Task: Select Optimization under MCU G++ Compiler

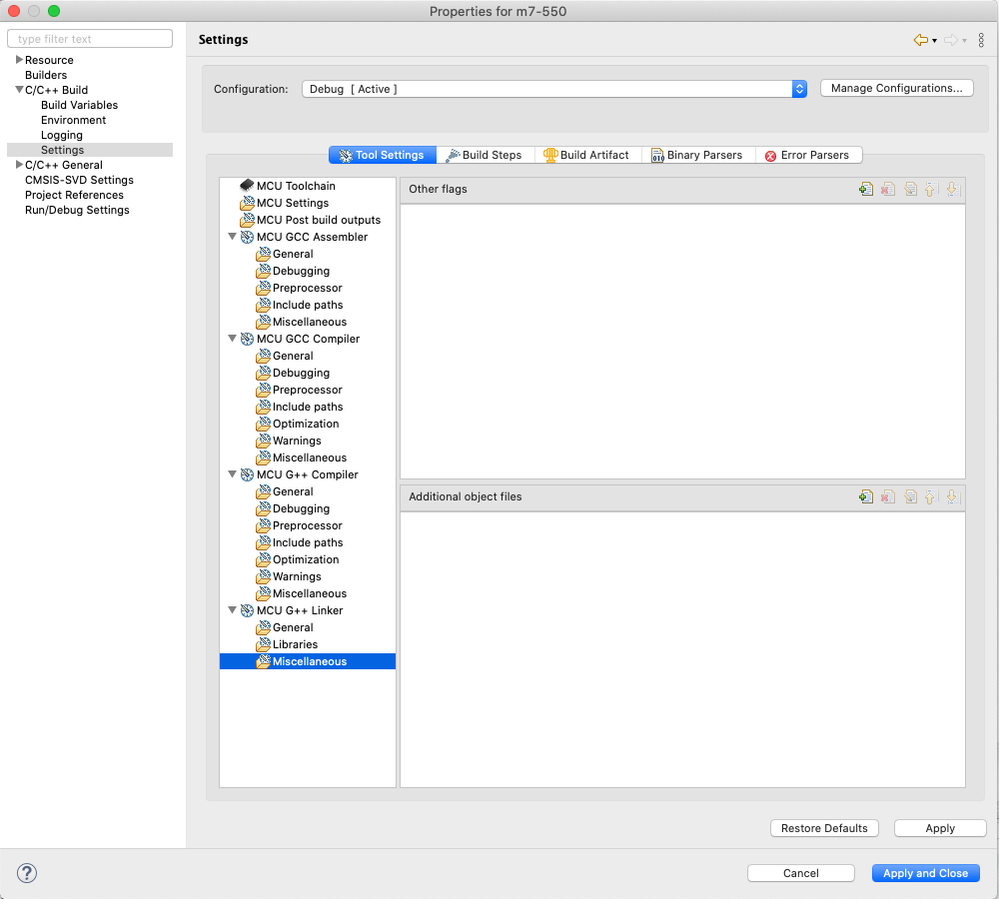Action: pyautogui.click(x=306, y=559)
